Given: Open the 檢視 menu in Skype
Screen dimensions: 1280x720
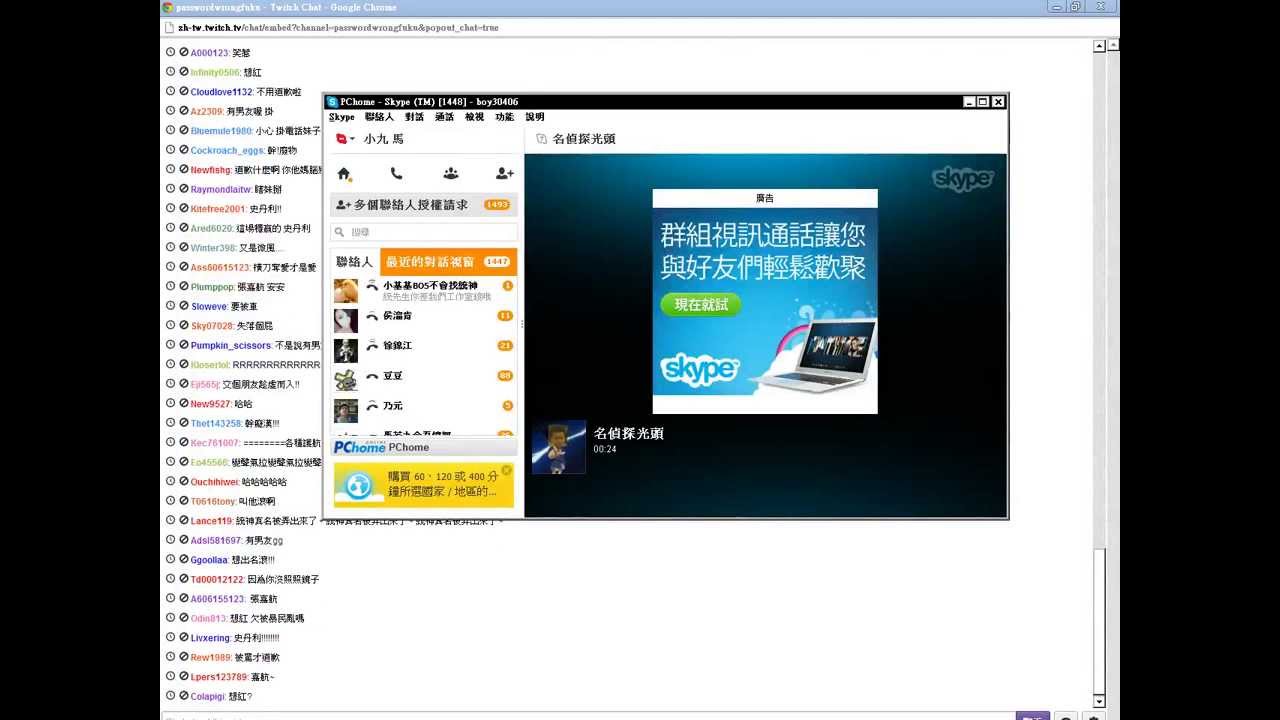Looking at the screenshot, I should point(474,117).
